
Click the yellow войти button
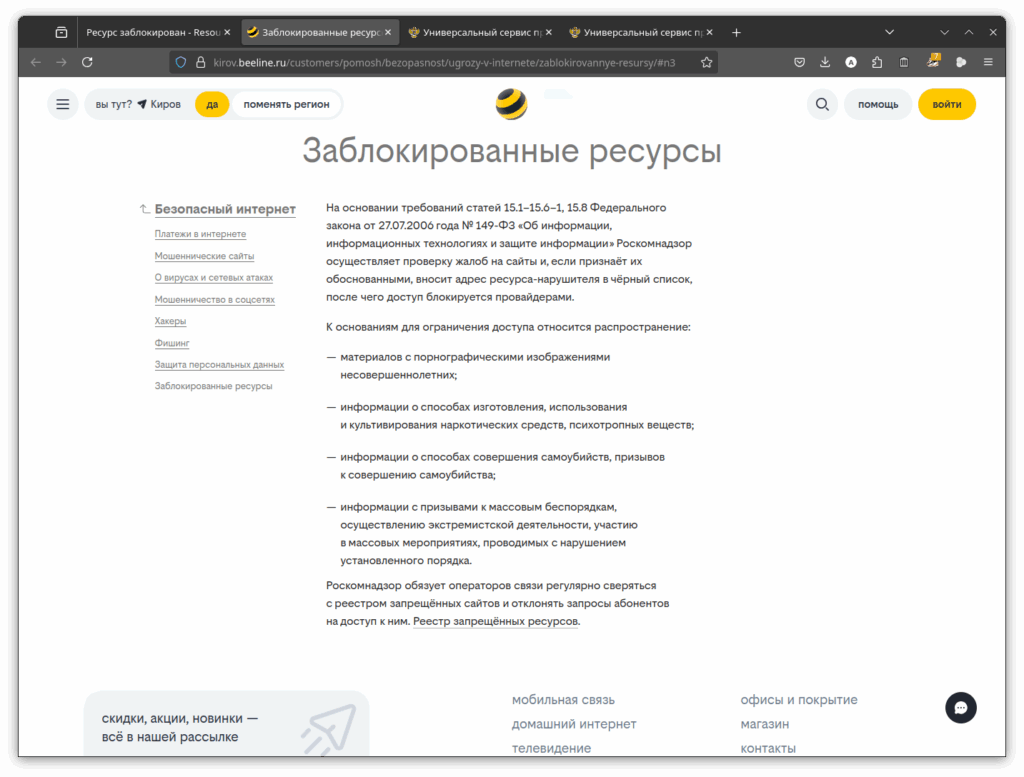click(x=947, y=104)
